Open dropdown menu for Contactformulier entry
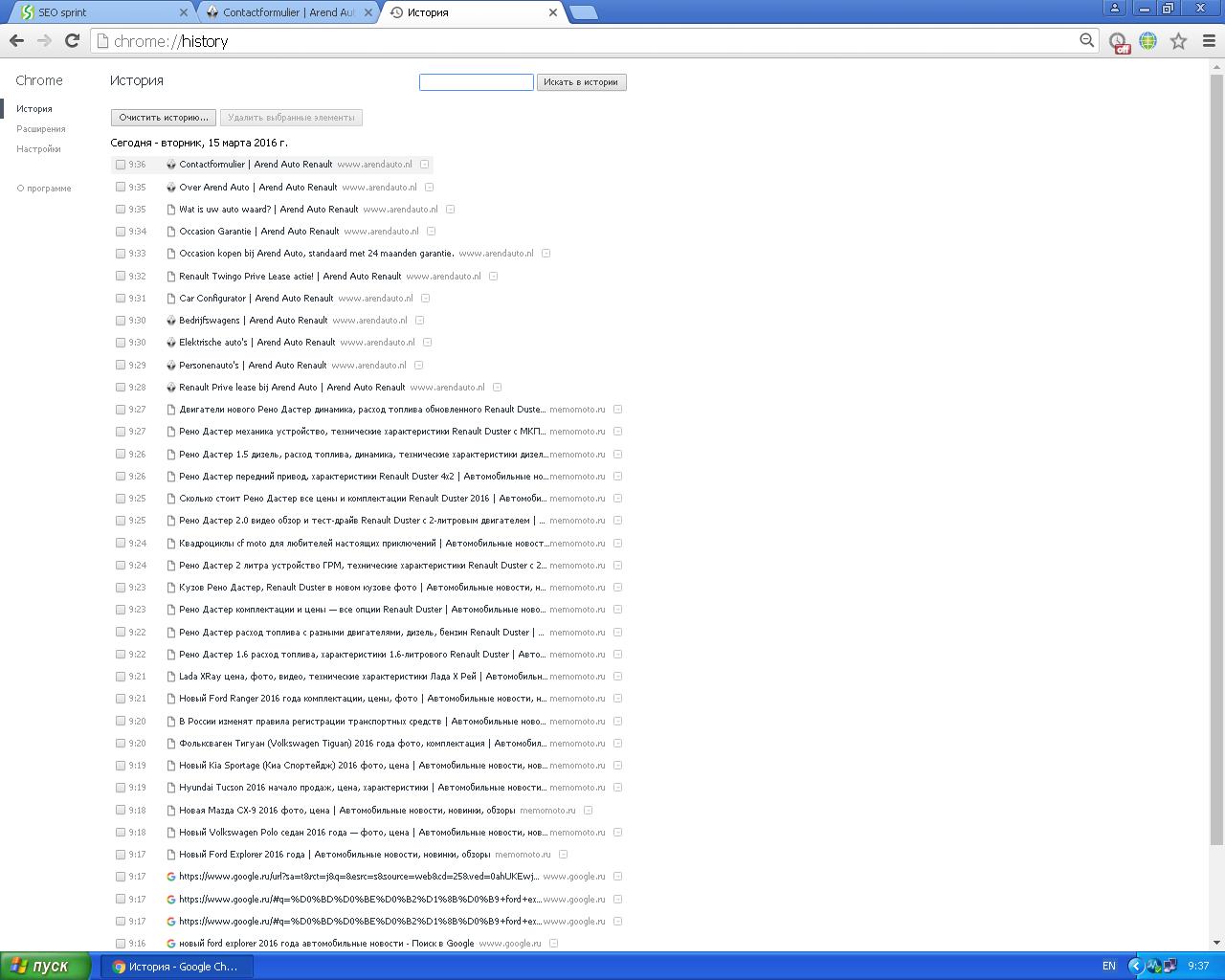The image size is (1225, 980). (x=424, y=165)
